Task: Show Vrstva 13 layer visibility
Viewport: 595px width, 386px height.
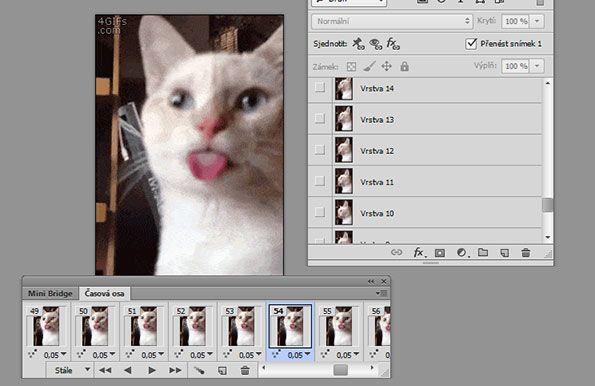Action: coord(320,119)
